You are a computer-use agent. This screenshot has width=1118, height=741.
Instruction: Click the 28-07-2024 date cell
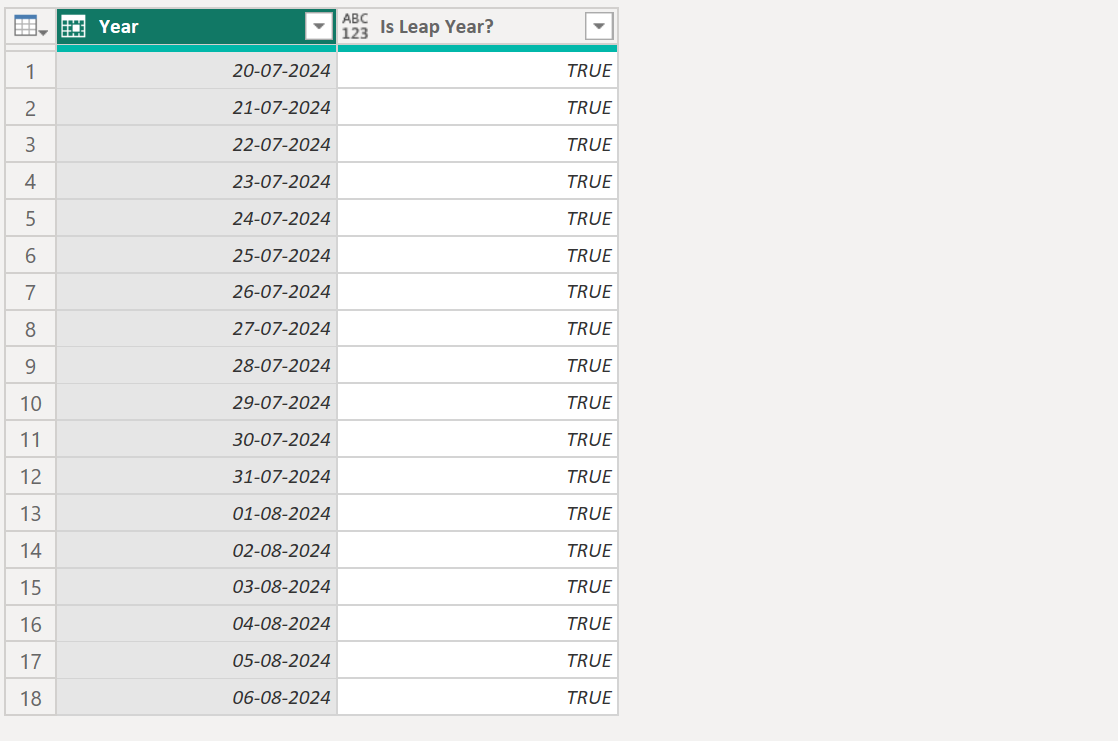pyautogui.click(x=281, y=366)
